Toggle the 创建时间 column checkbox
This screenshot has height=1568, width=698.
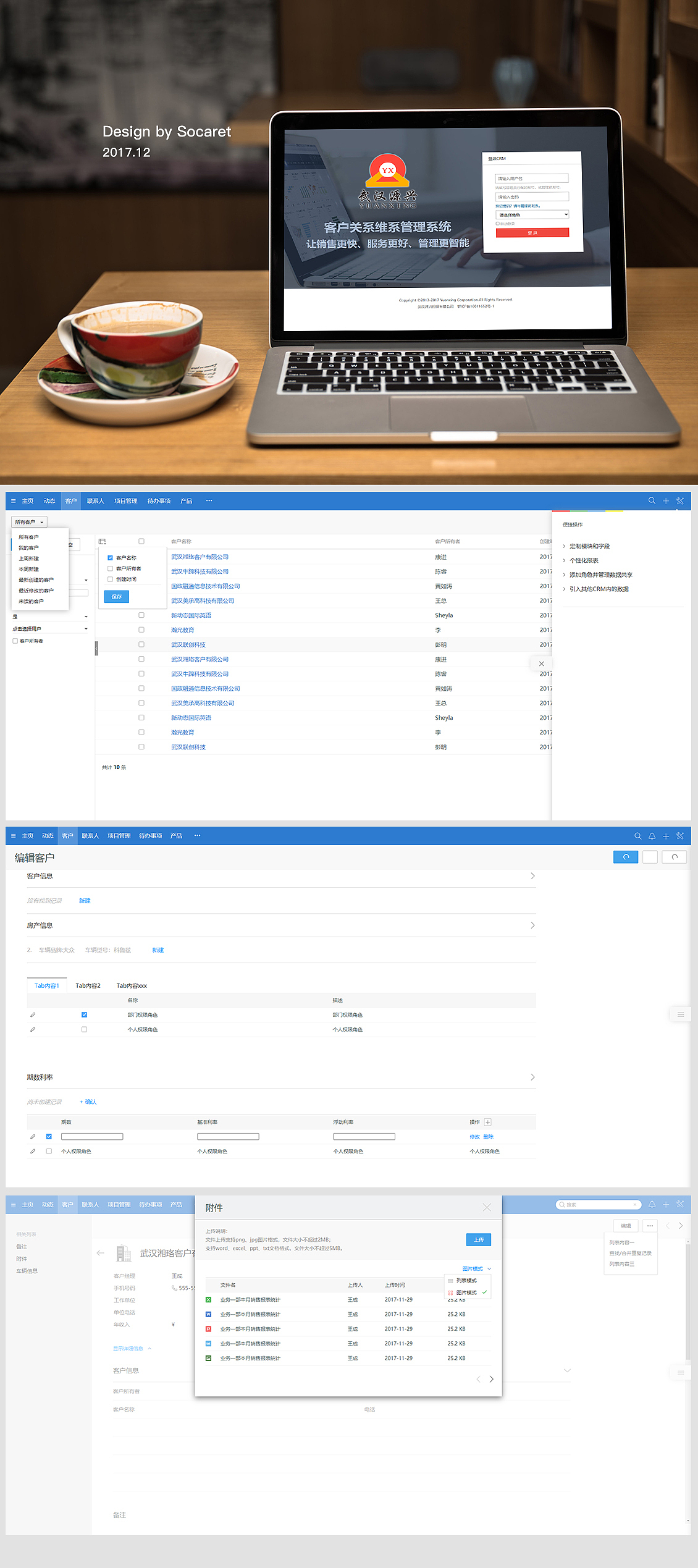click(110, 580)
